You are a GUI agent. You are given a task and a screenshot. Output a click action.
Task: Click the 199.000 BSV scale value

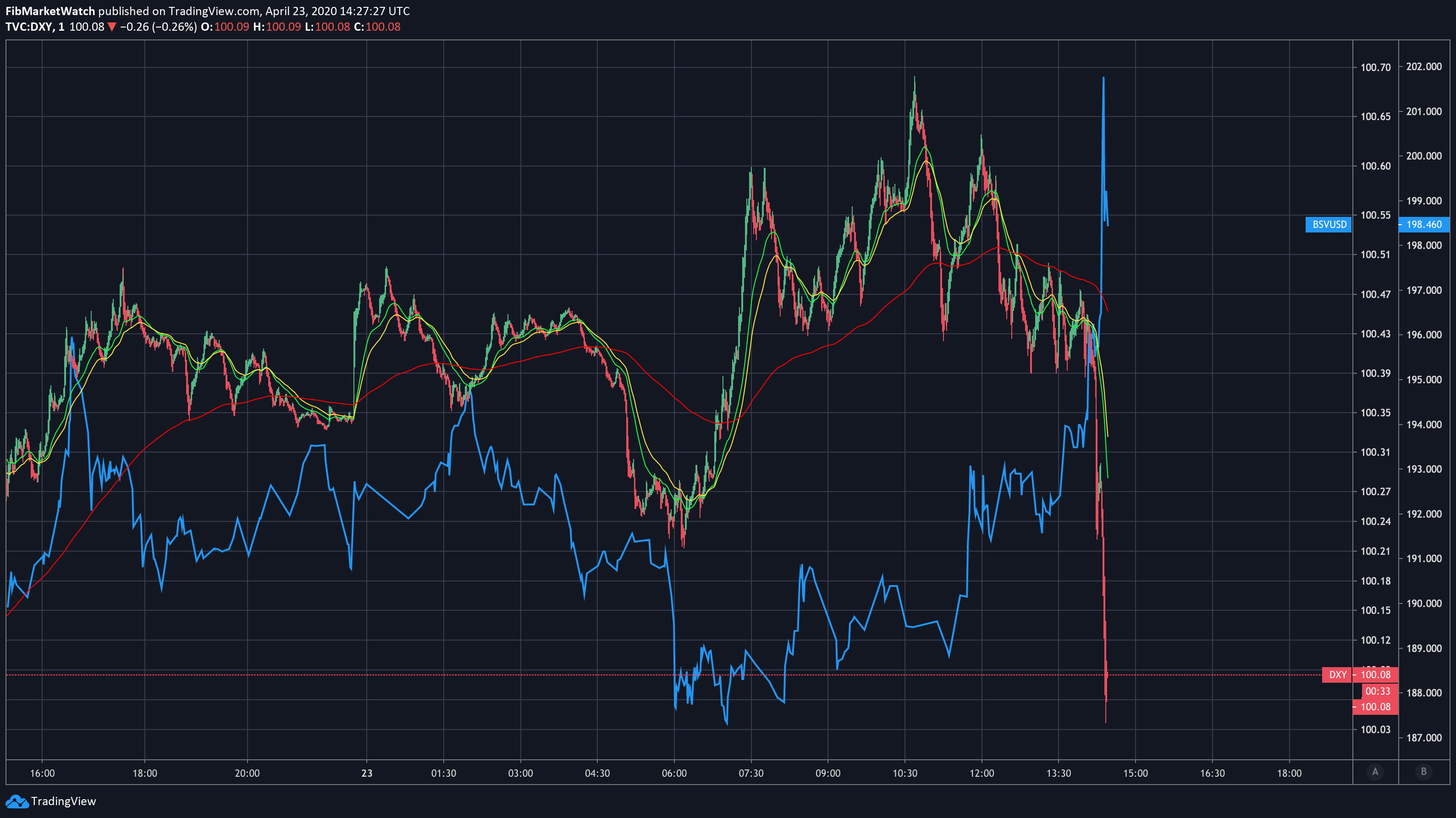[1424, 201]
